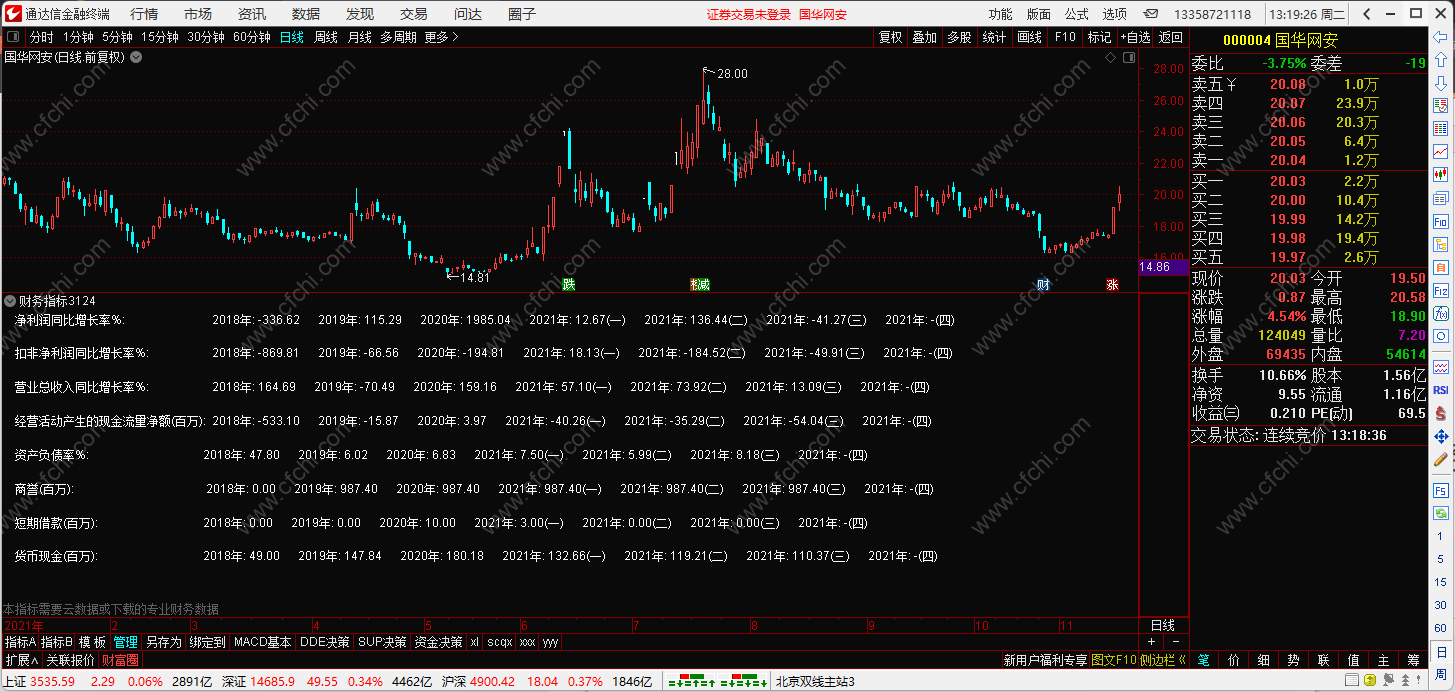Zoom in the chart with the + button
This screenshot has height=692, width=1455.
tap(1151, 641)
